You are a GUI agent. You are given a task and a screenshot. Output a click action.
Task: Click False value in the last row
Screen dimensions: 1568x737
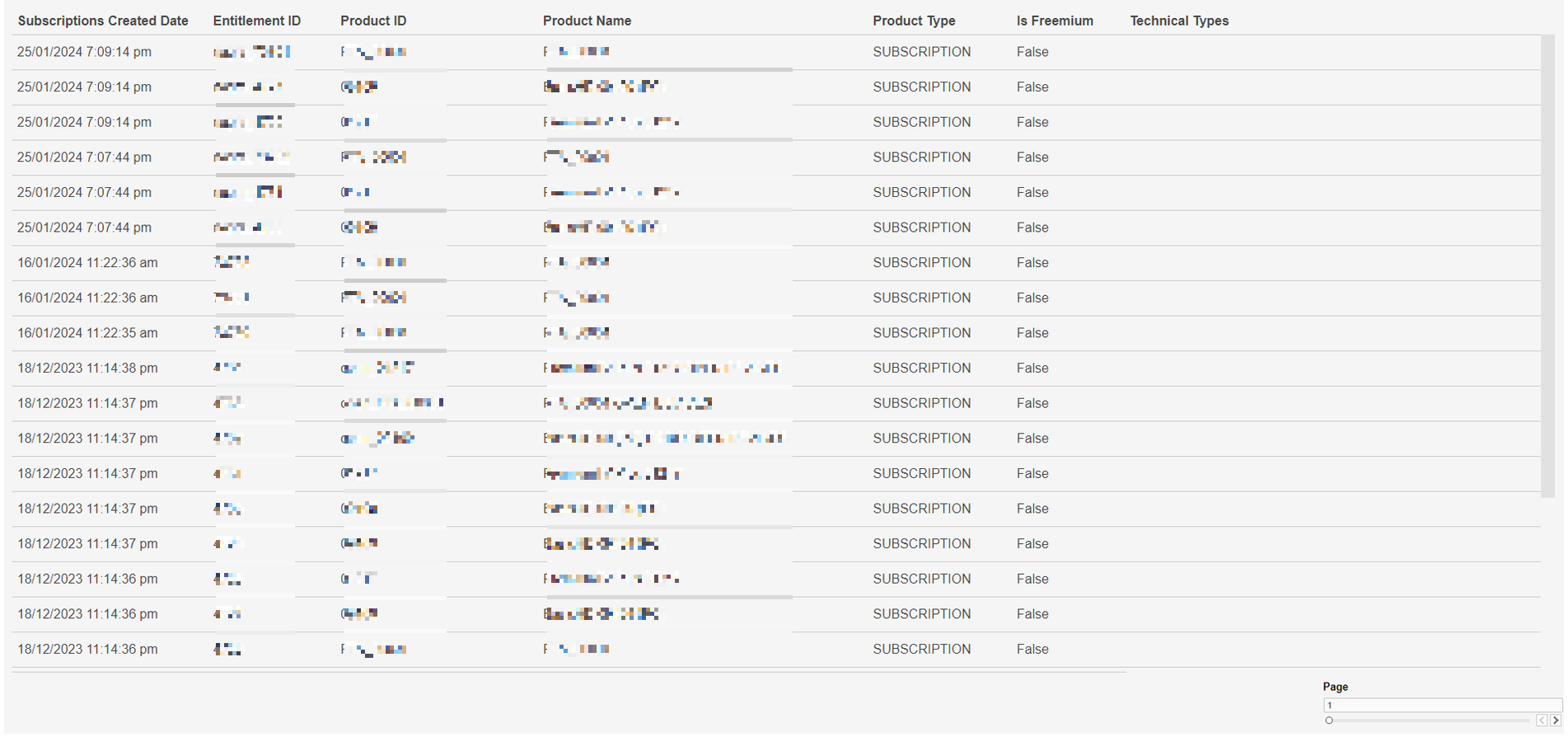click(1032, 650)
